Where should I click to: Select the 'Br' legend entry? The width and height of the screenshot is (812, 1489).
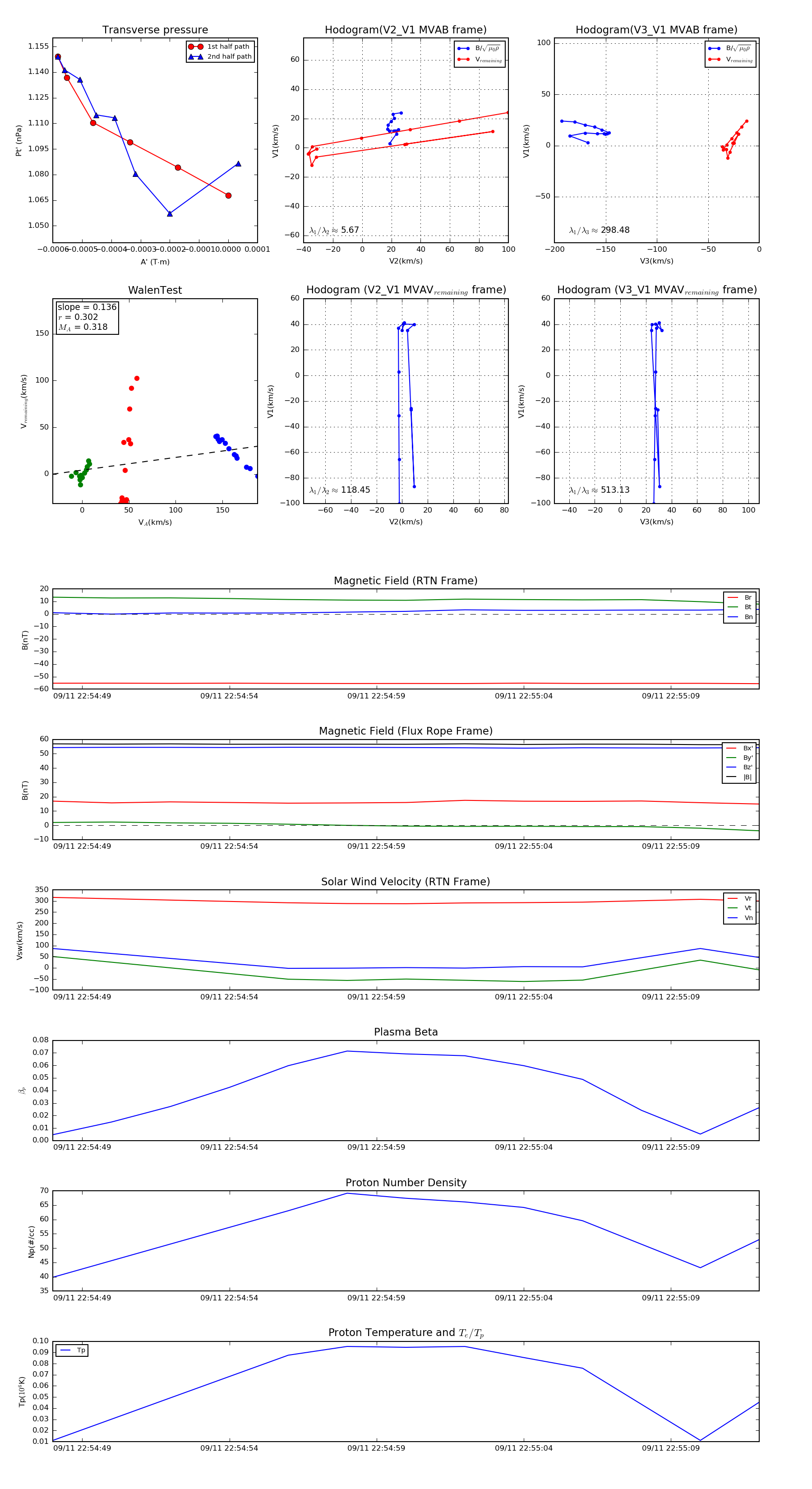pos(740,598)
